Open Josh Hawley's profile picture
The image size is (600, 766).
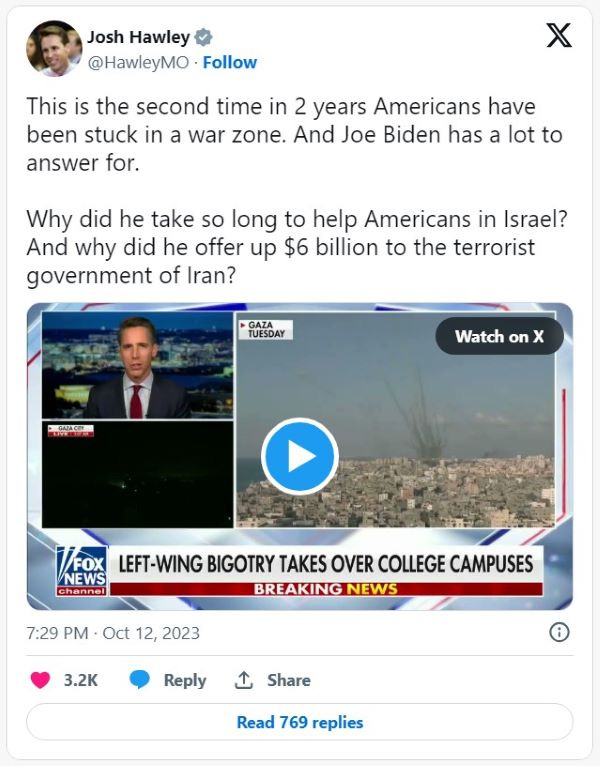[54, 48]
